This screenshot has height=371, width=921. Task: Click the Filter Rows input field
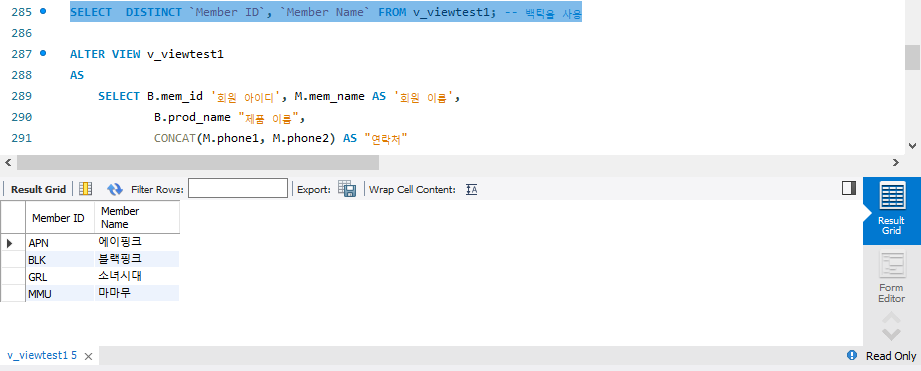238,188
